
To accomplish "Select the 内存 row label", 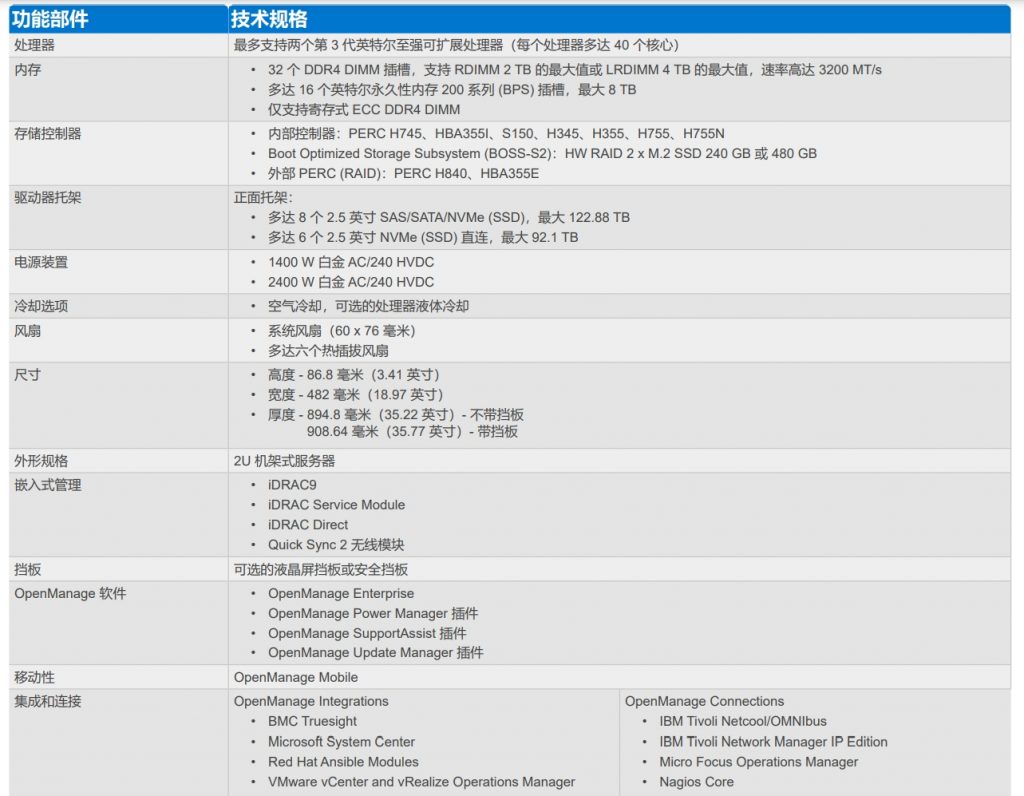I will tap(27, 70).
